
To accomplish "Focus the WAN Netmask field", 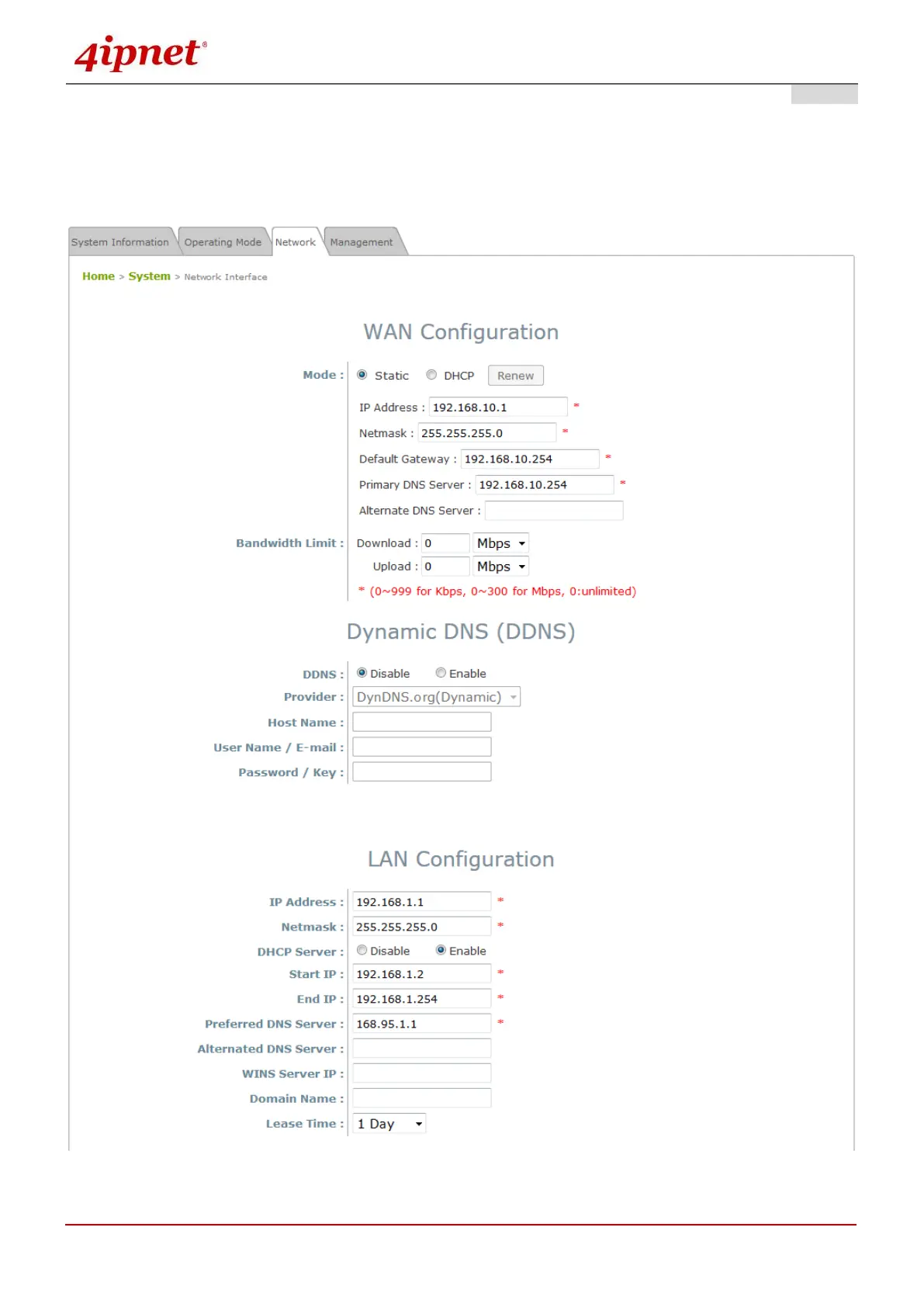I will click(x=487, y=433).
